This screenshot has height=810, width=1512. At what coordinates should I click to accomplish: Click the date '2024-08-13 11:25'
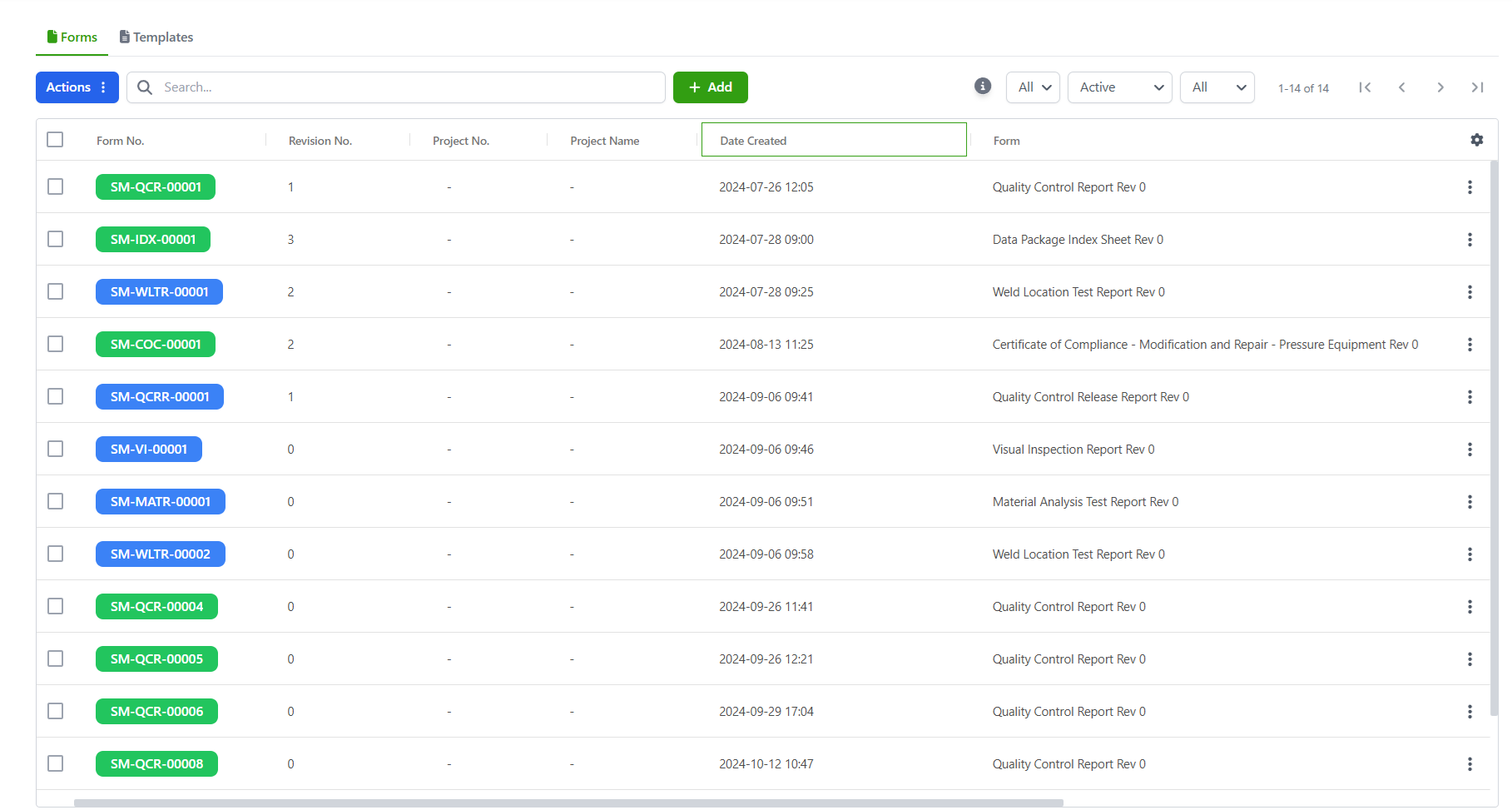(766, 345)
